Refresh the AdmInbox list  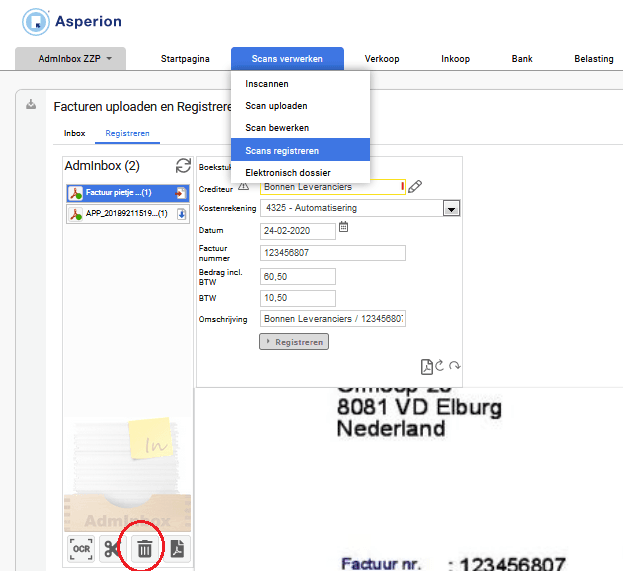[x=183, y=166]
